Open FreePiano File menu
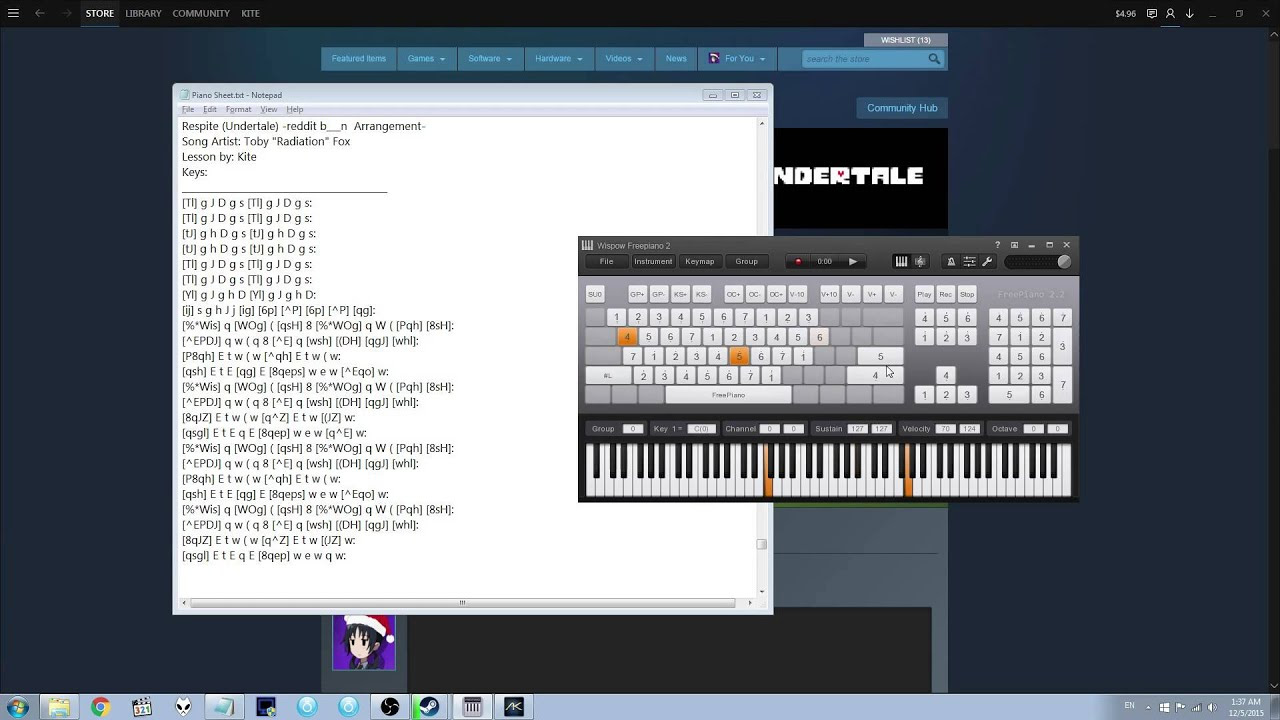The image size is (1280, 720). (606, 262)
